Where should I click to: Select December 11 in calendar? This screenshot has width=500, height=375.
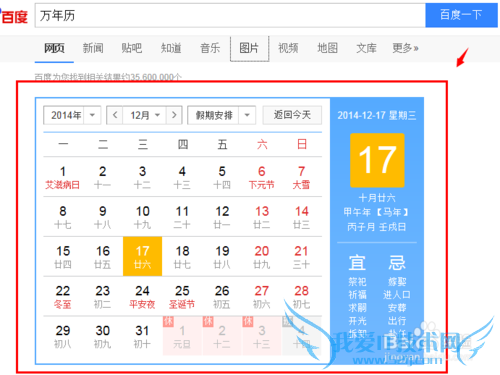[x=182, y=217]
